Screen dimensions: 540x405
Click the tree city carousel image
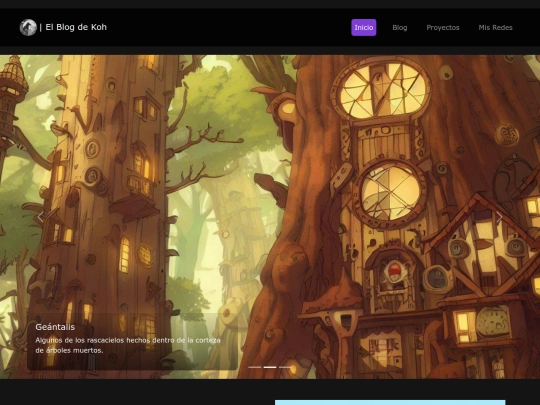[270, 217]
